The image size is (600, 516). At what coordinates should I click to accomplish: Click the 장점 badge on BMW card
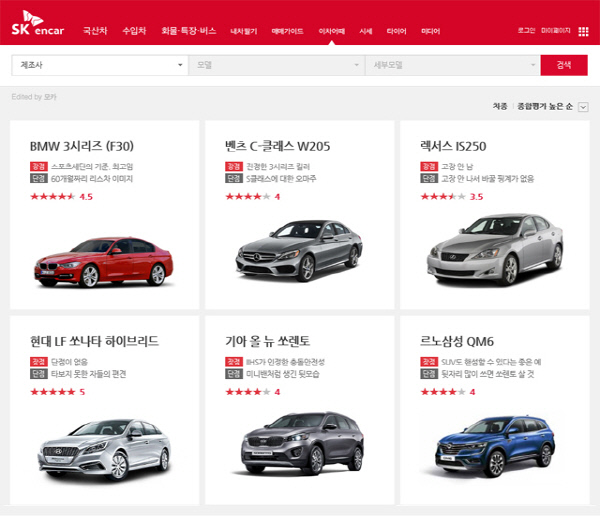(x=39, y=166)
